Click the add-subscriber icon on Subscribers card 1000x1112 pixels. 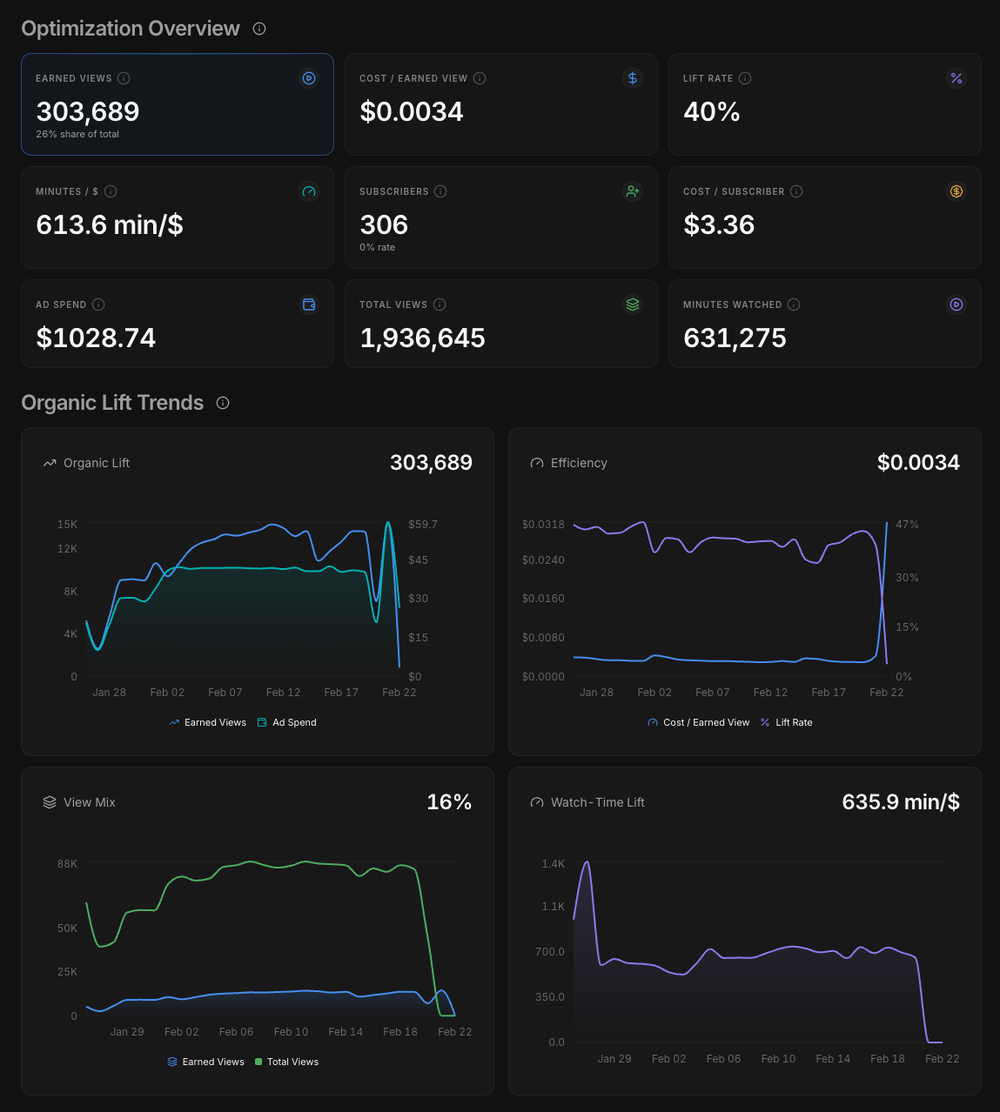632,191
